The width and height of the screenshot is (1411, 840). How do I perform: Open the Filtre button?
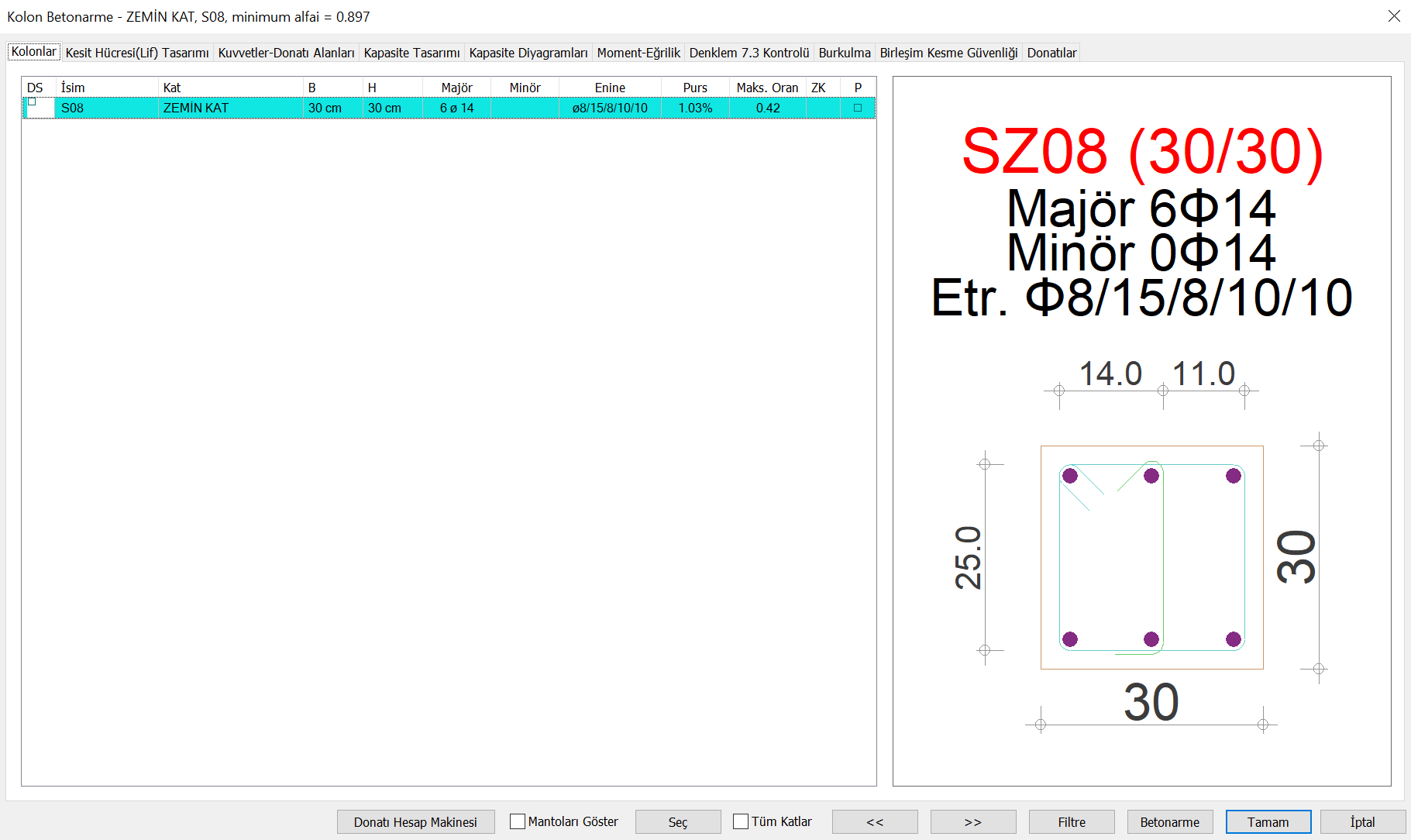tap(1071, 822)
